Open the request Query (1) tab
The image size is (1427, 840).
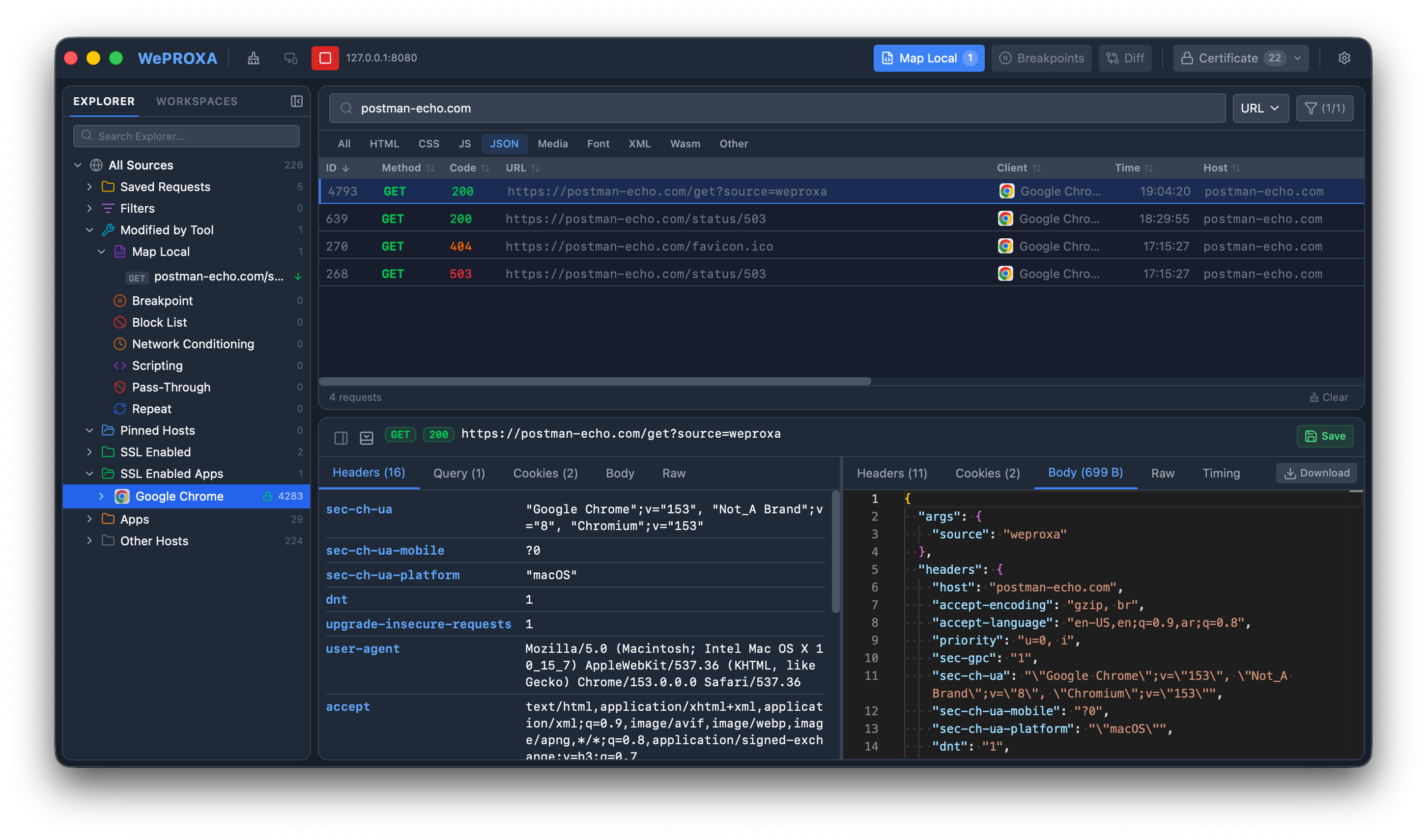click(458, 473)
